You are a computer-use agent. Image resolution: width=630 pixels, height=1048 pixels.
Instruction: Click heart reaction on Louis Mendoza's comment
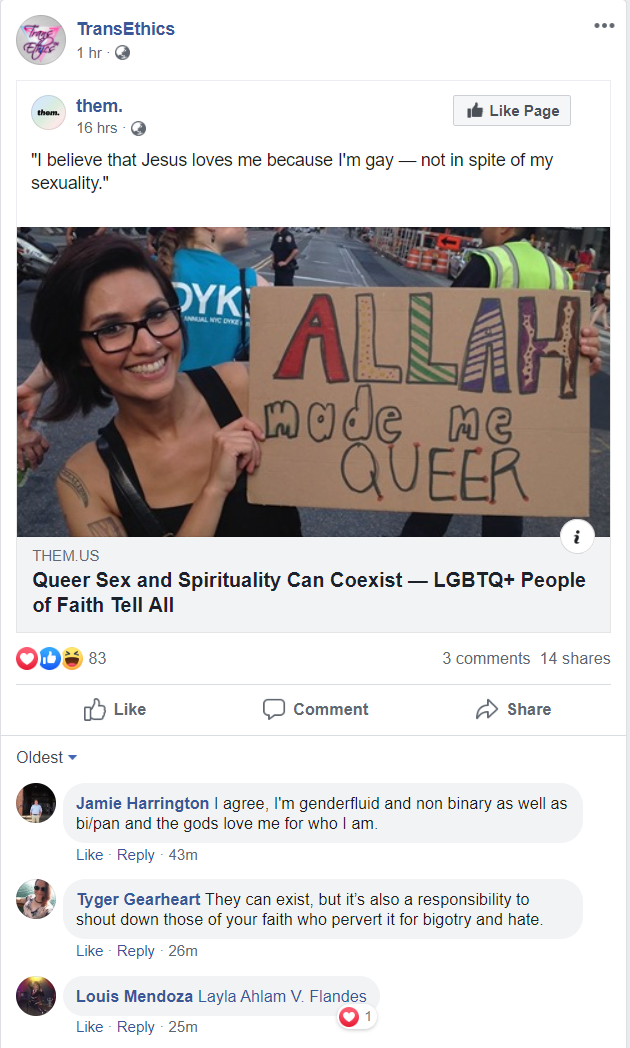pos(349,1017)
